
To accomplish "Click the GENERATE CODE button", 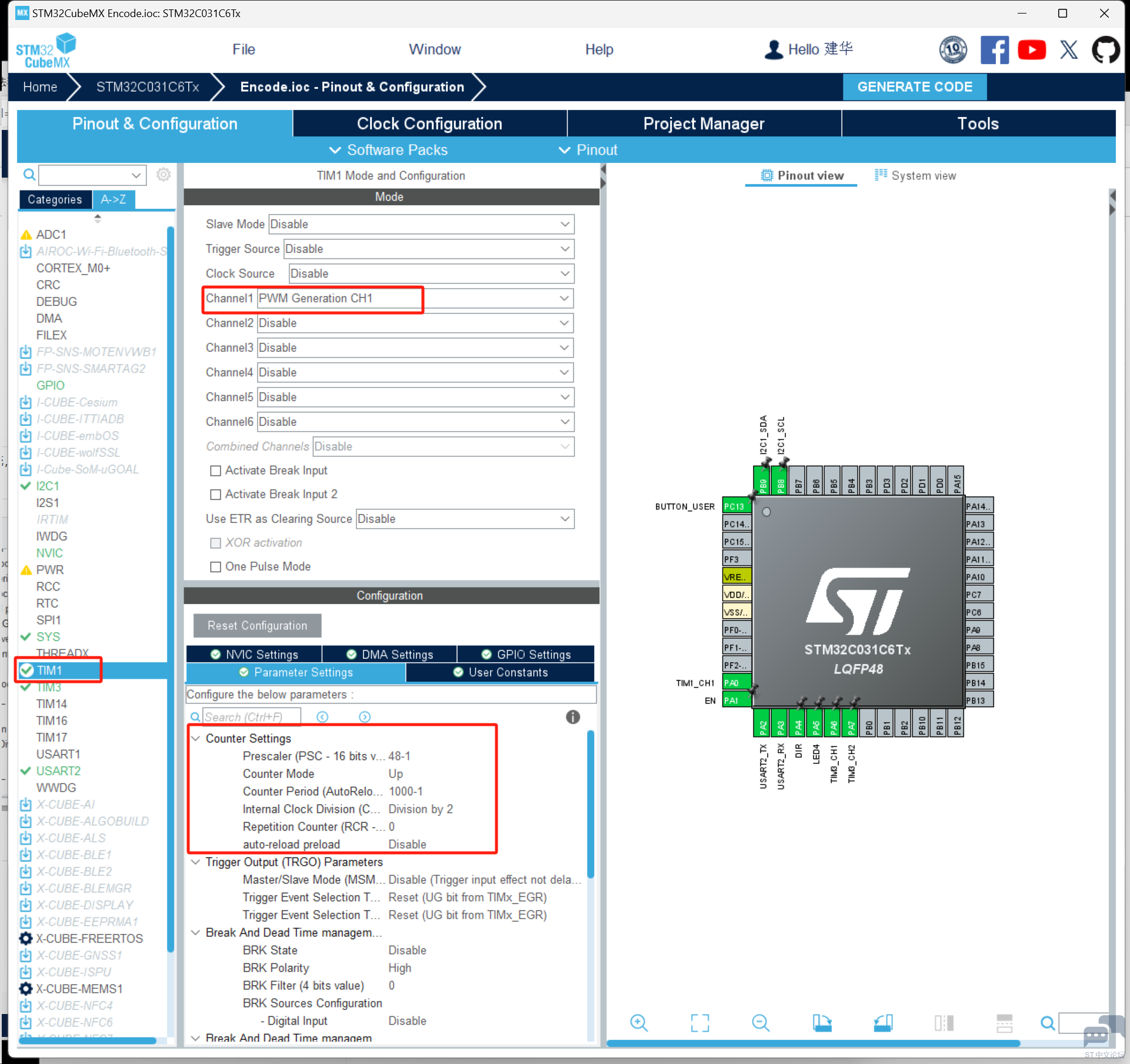I will (915, 87).
